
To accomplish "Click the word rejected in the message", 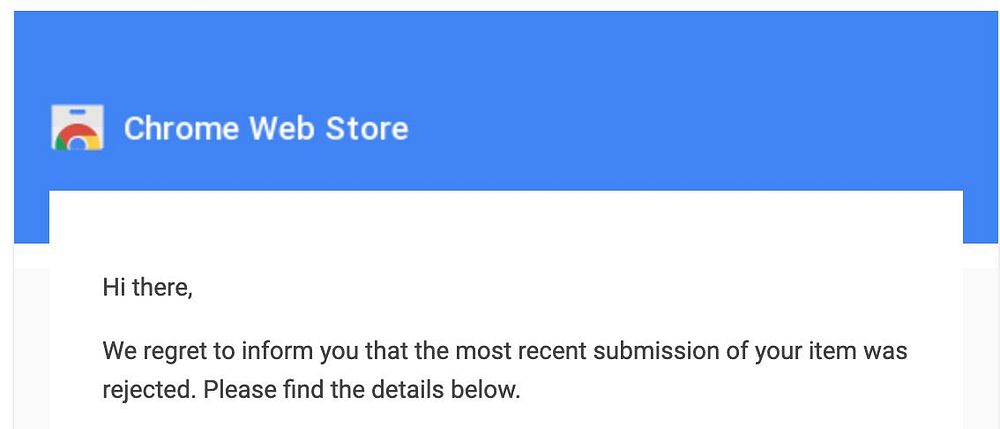I will 147,389.
